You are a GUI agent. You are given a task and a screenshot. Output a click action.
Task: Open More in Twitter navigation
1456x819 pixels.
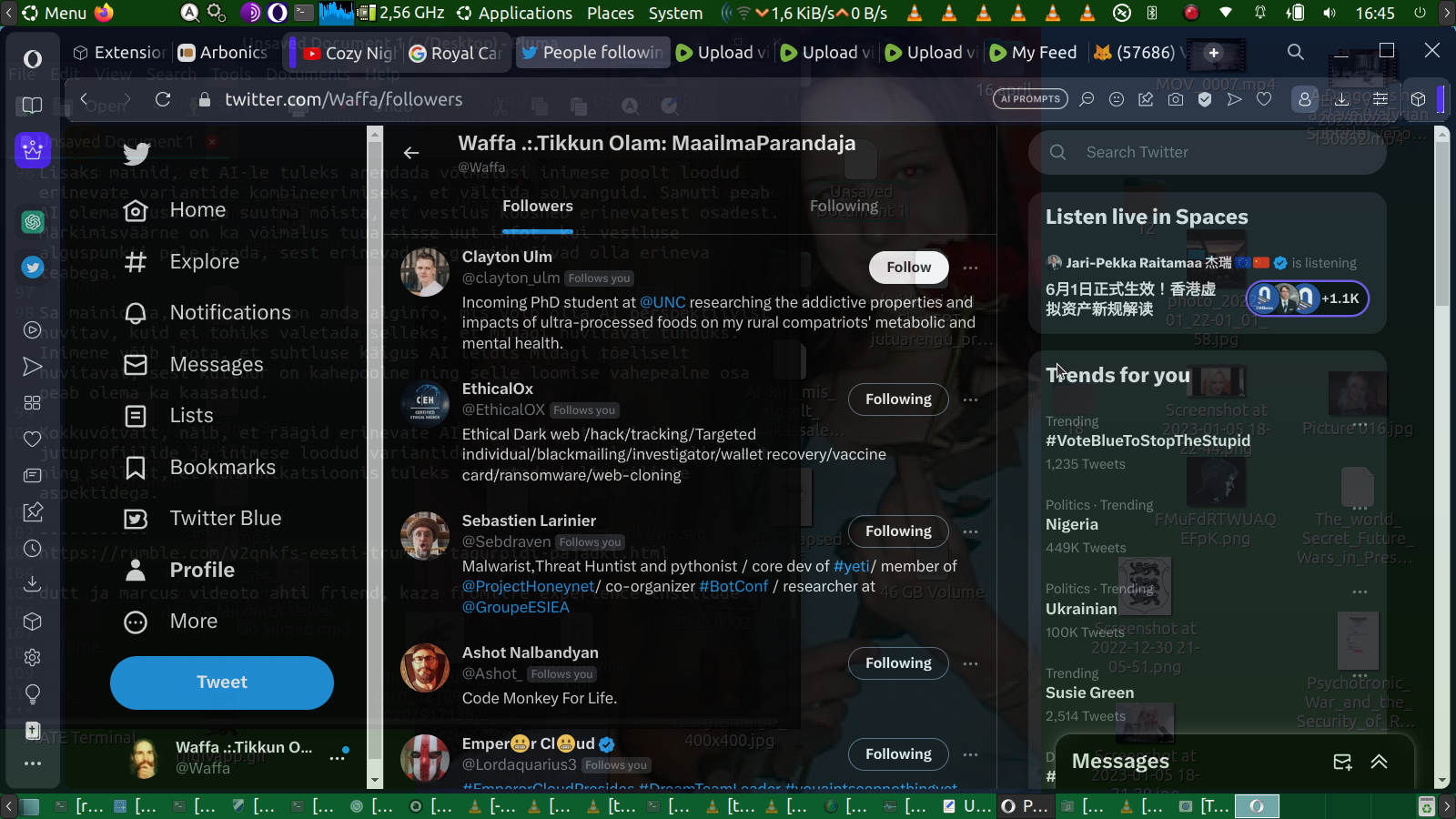(170, 622)
